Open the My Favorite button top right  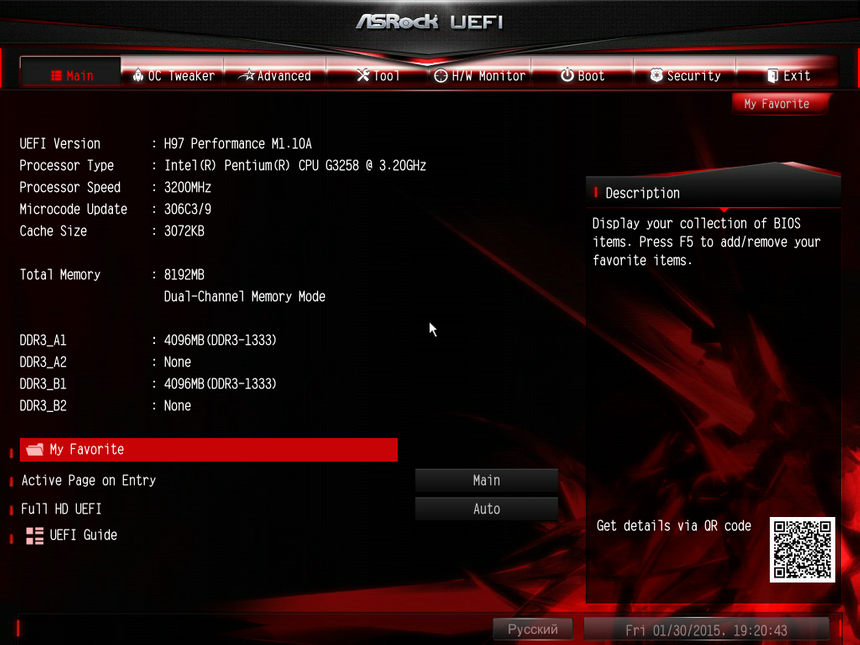pos(778,104)
